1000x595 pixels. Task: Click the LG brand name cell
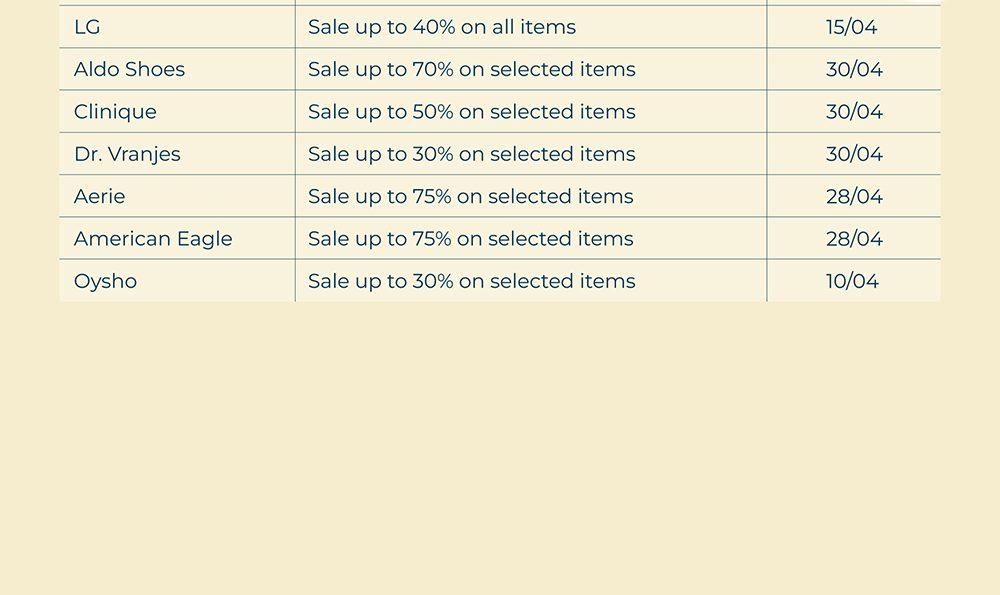point(87,27)
